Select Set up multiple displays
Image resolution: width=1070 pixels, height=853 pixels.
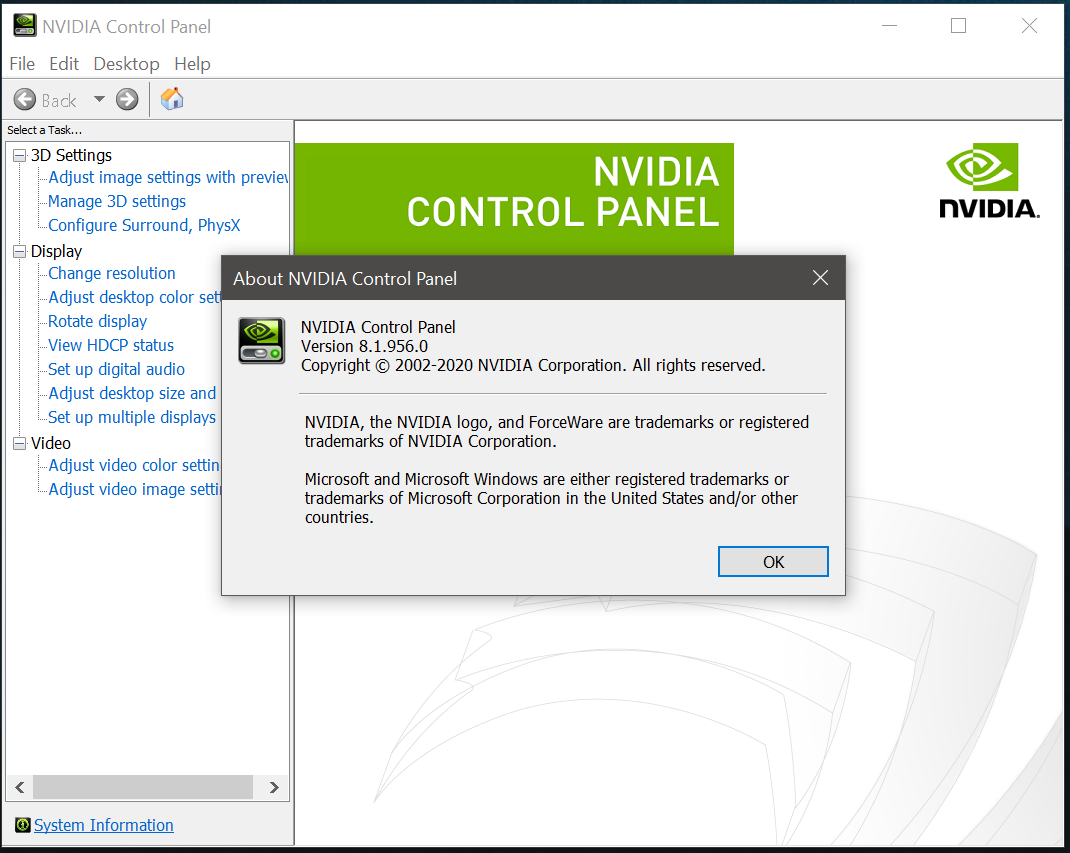pos(132,417)
